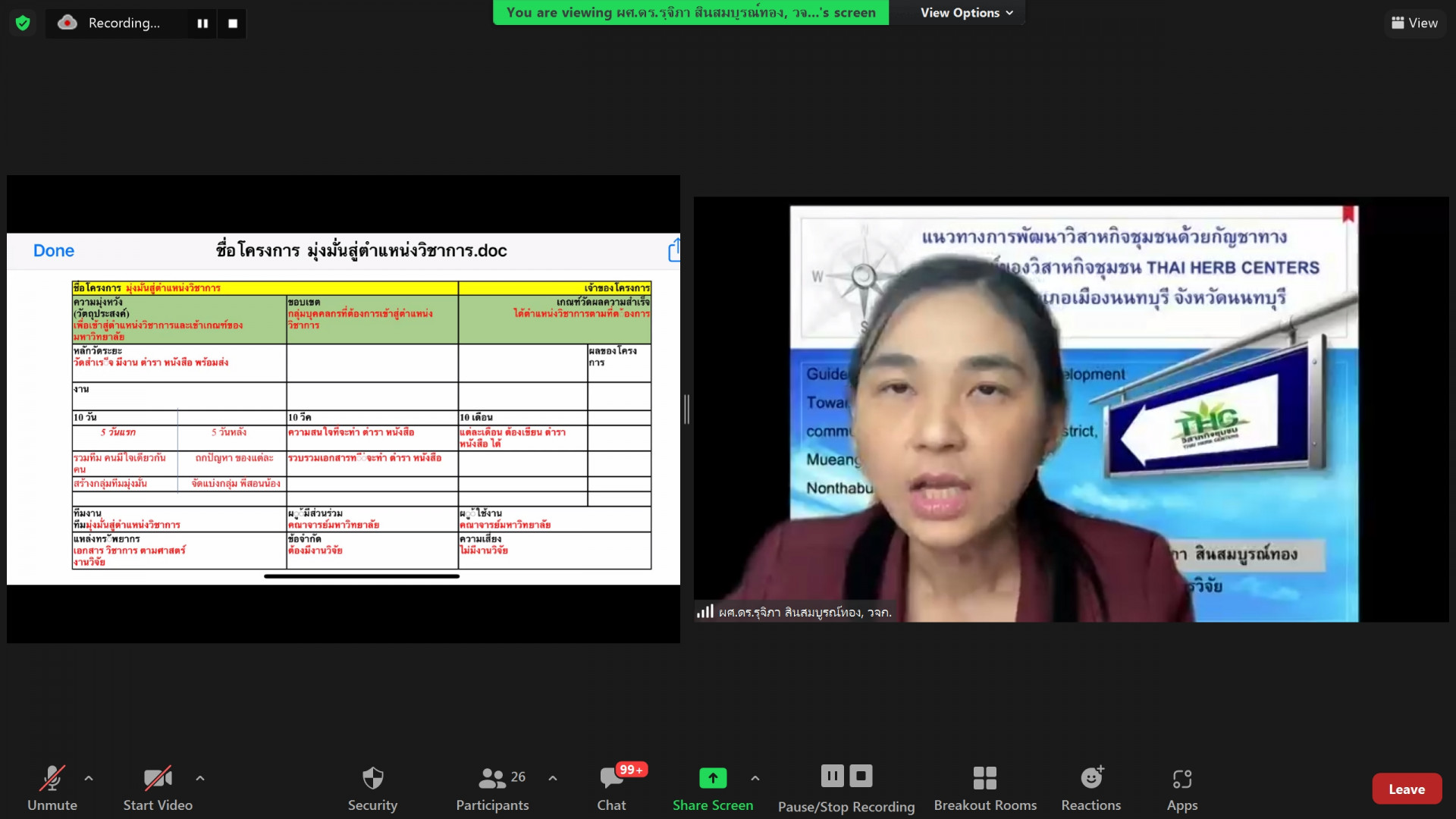The width and height of the screenshot is (1456, 819).
Task: Click the green Share Screen button
Action: click(x=713, y=789)
